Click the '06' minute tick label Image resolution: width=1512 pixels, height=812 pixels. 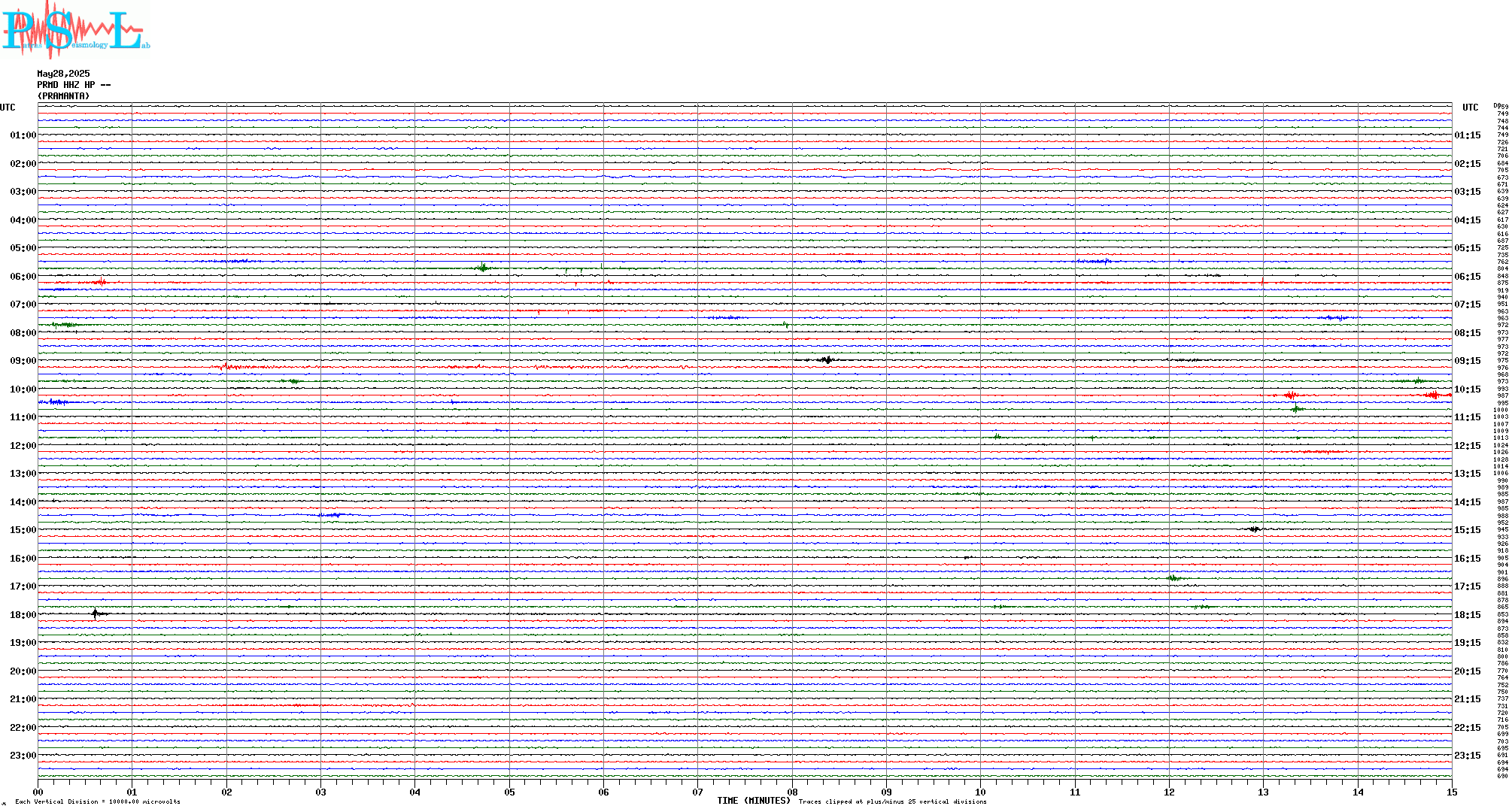coord(603,792)
